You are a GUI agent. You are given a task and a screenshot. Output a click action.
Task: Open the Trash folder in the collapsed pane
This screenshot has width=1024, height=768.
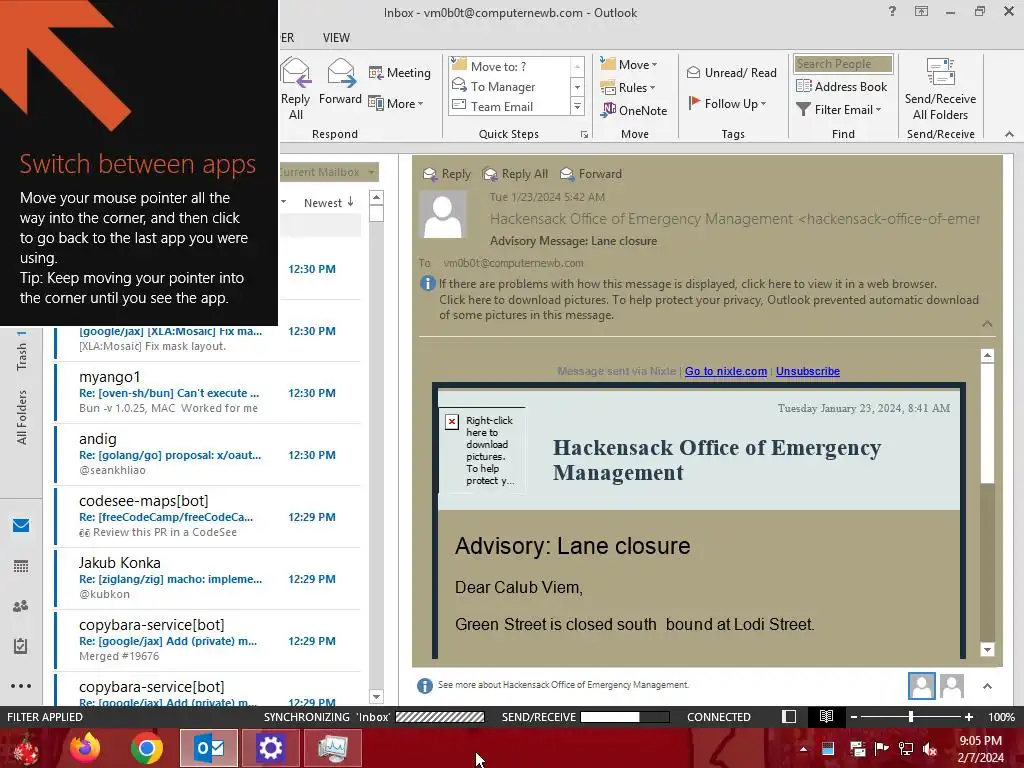coord(22,351)
